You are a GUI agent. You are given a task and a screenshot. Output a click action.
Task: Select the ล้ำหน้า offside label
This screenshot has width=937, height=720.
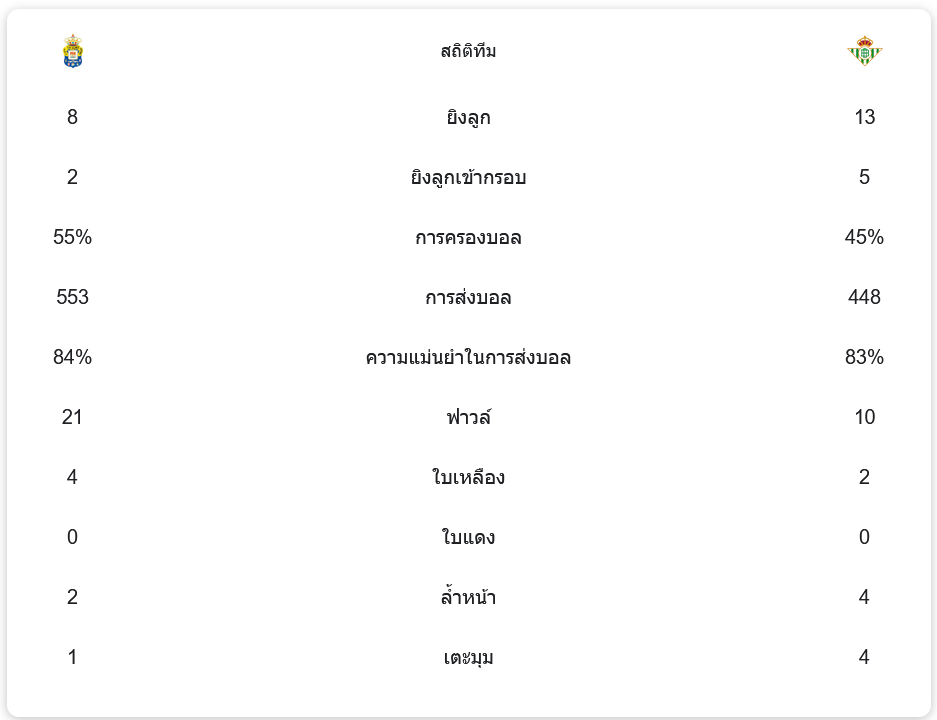tap(468, 598)
